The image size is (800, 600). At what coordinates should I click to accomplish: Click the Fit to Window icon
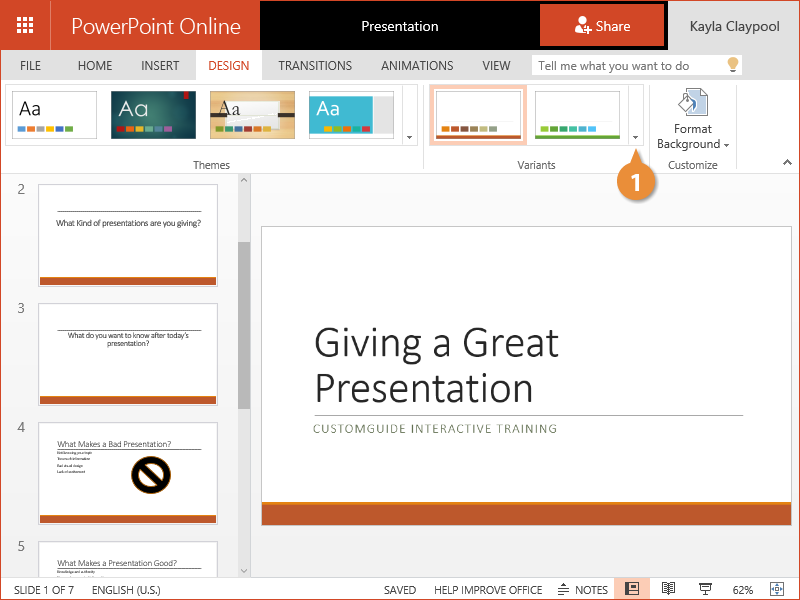point(776,589)
